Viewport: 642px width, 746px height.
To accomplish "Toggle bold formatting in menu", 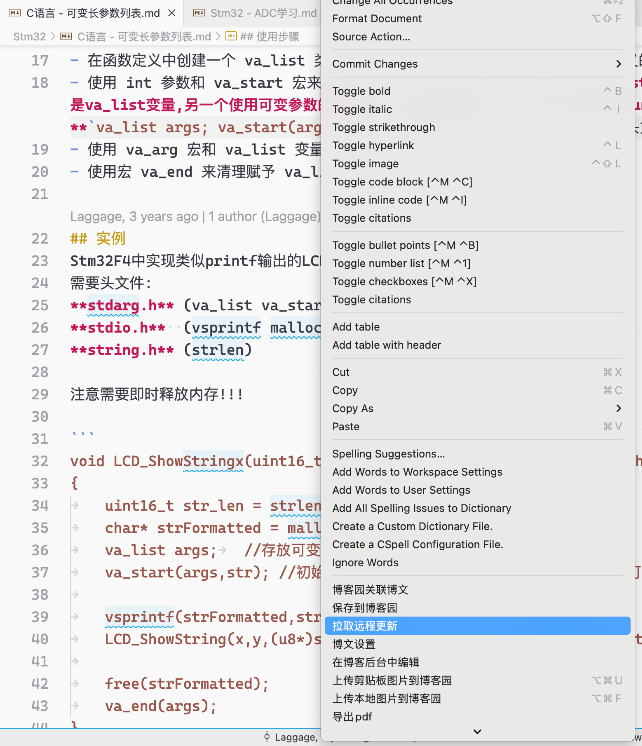I will click(477, 91).
